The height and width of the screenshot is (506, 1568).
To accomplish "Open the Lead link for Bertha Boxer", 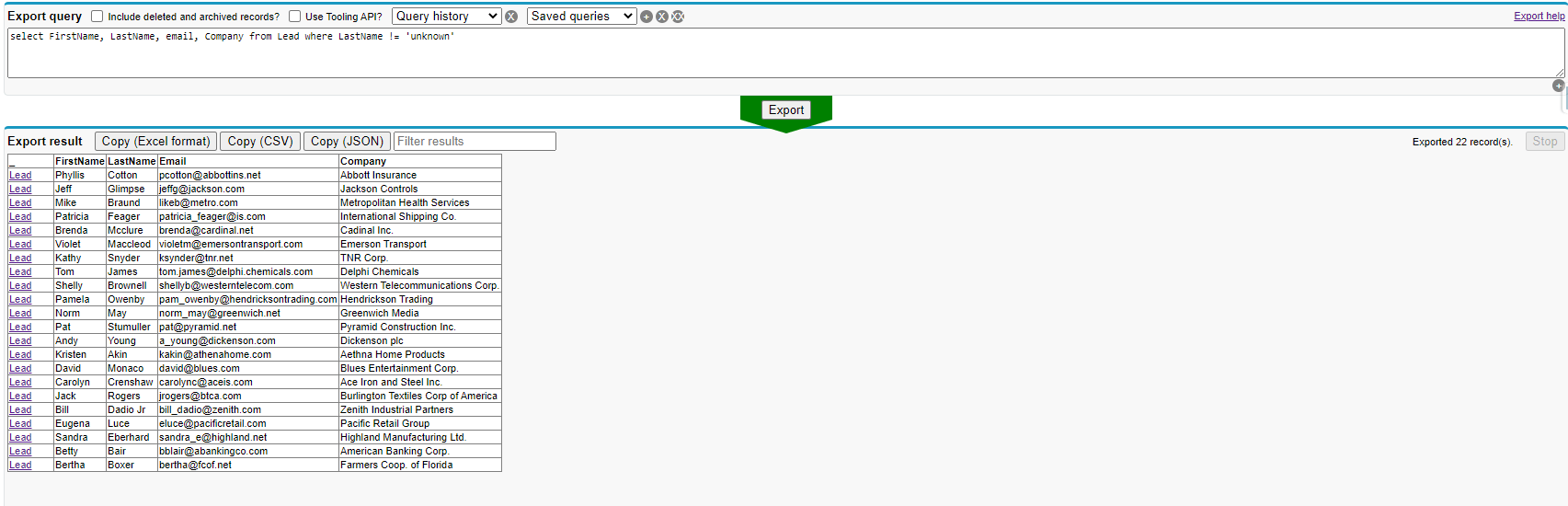I will (x=20, y=466).
